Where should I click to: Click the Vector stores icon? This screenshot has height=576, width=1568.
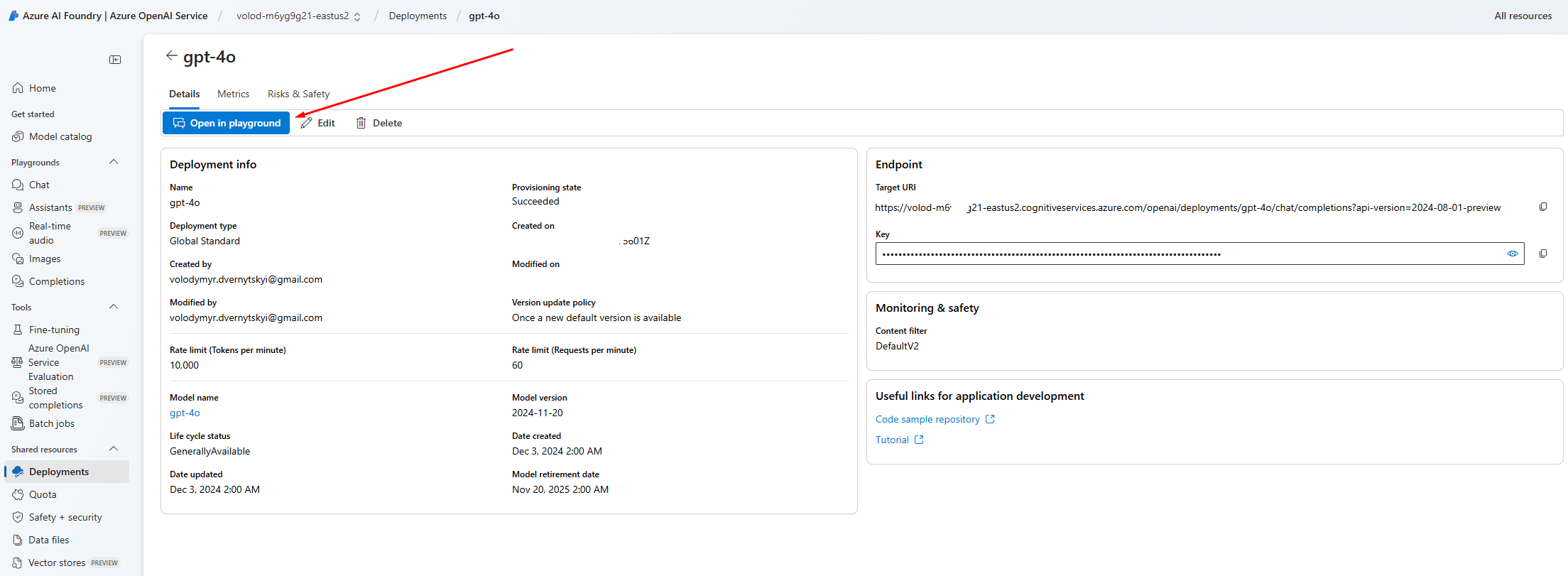coord(18,563)
